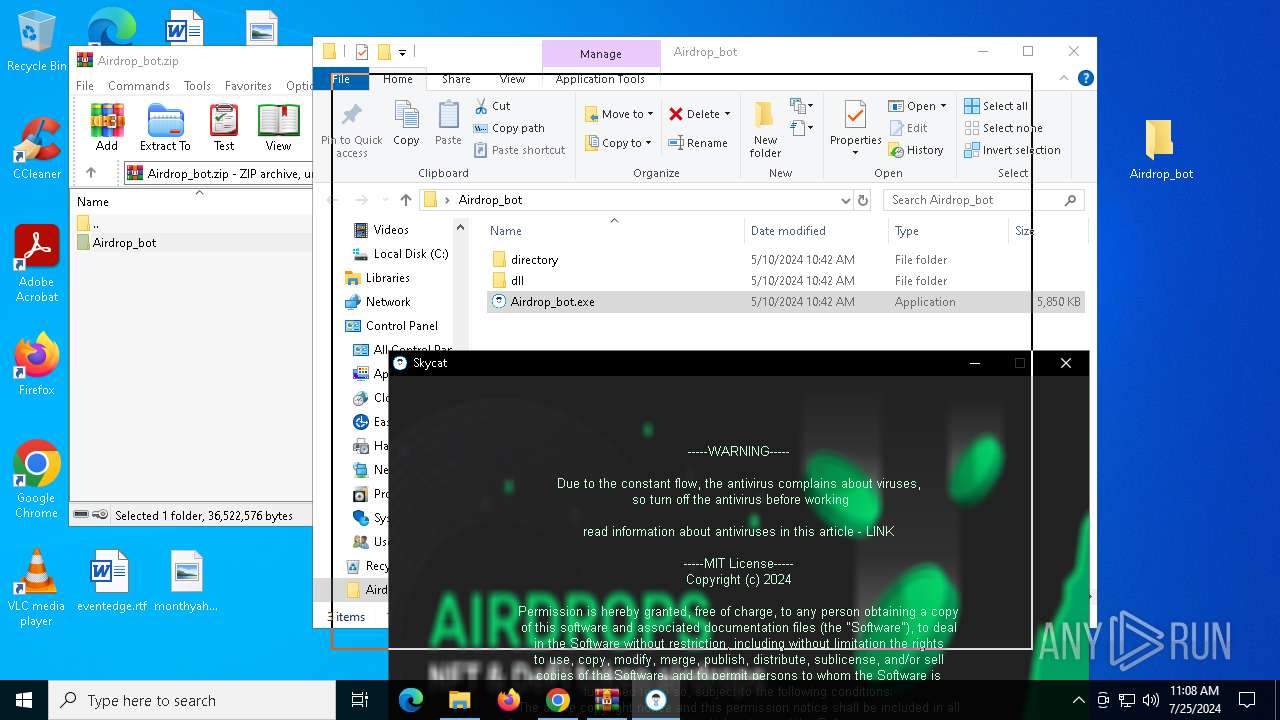The image size is (1280, 720).
Task: Open the Favorites menu in WinRAR
Action: [248, 86]
